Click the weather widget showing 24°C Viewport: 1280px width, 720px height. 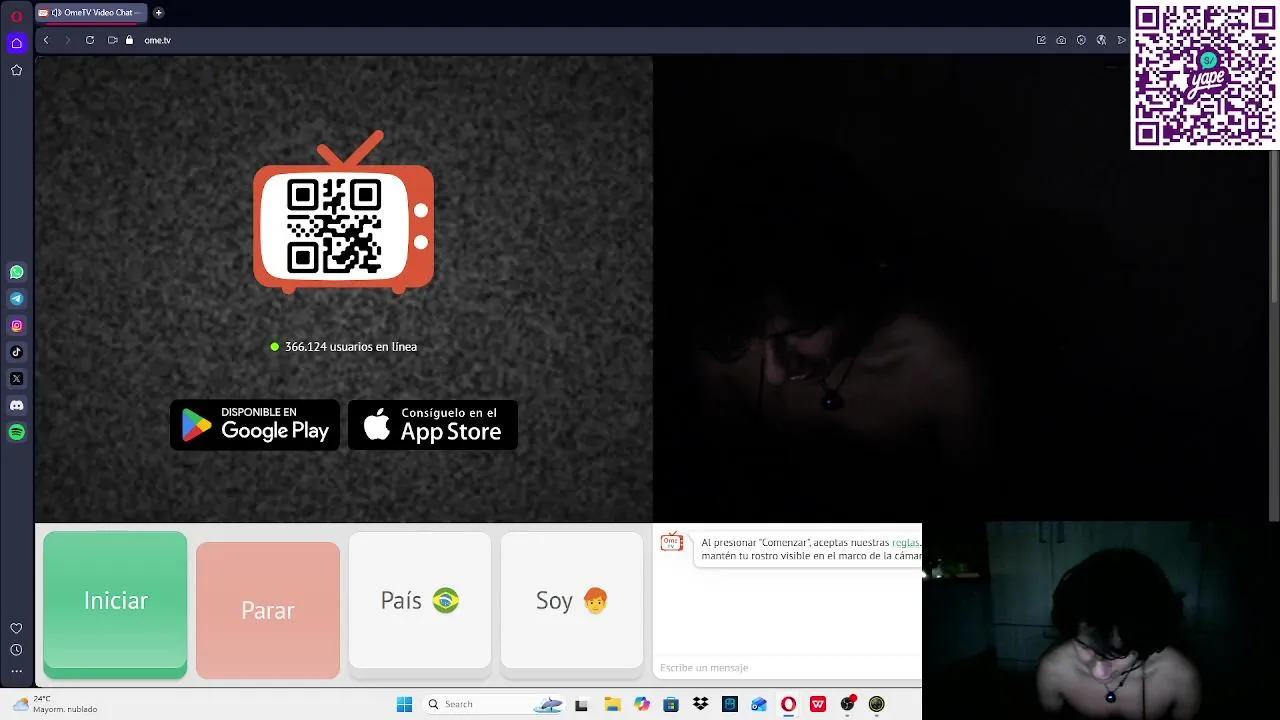point(55,704)
